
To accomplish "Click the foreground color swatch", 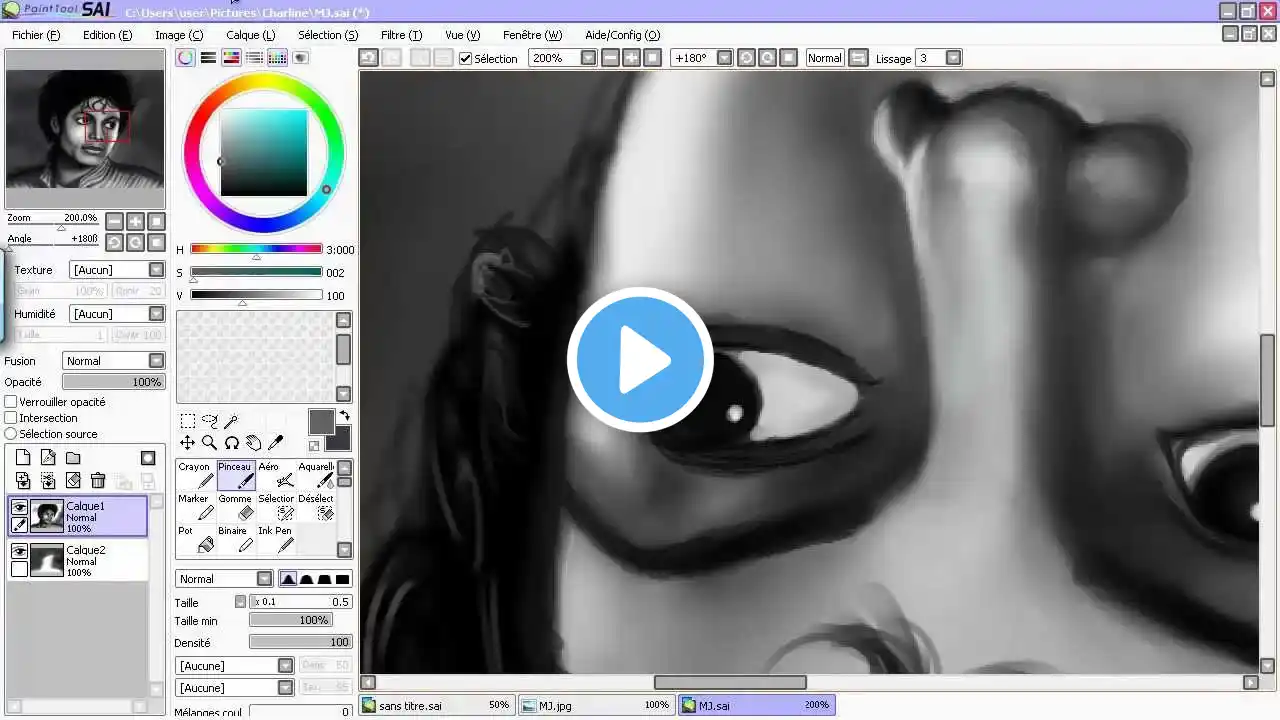I will (321, 421).
